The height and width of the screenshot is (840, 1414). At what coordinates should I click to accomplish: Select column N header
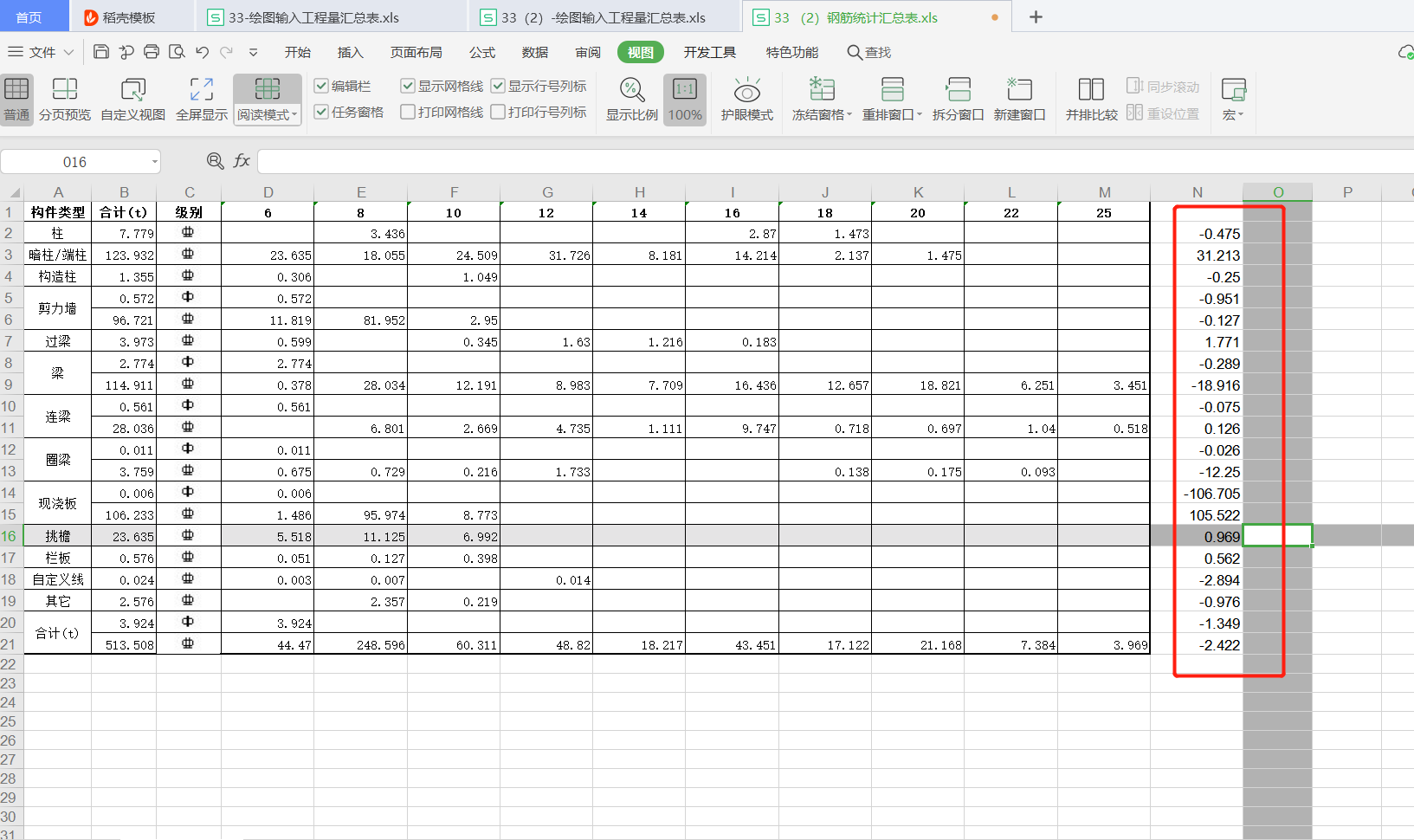click(x=1197, y=192)
